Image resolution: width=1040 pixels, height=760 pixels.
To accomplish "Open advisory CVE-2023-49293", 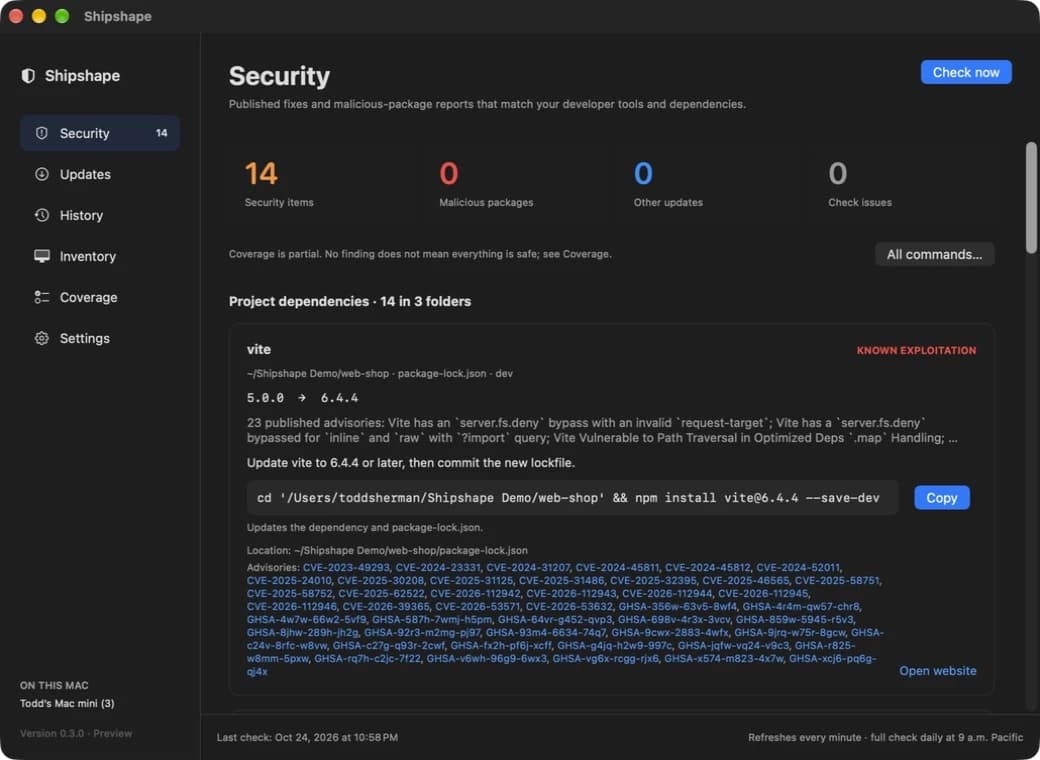I will coord(346,568).
